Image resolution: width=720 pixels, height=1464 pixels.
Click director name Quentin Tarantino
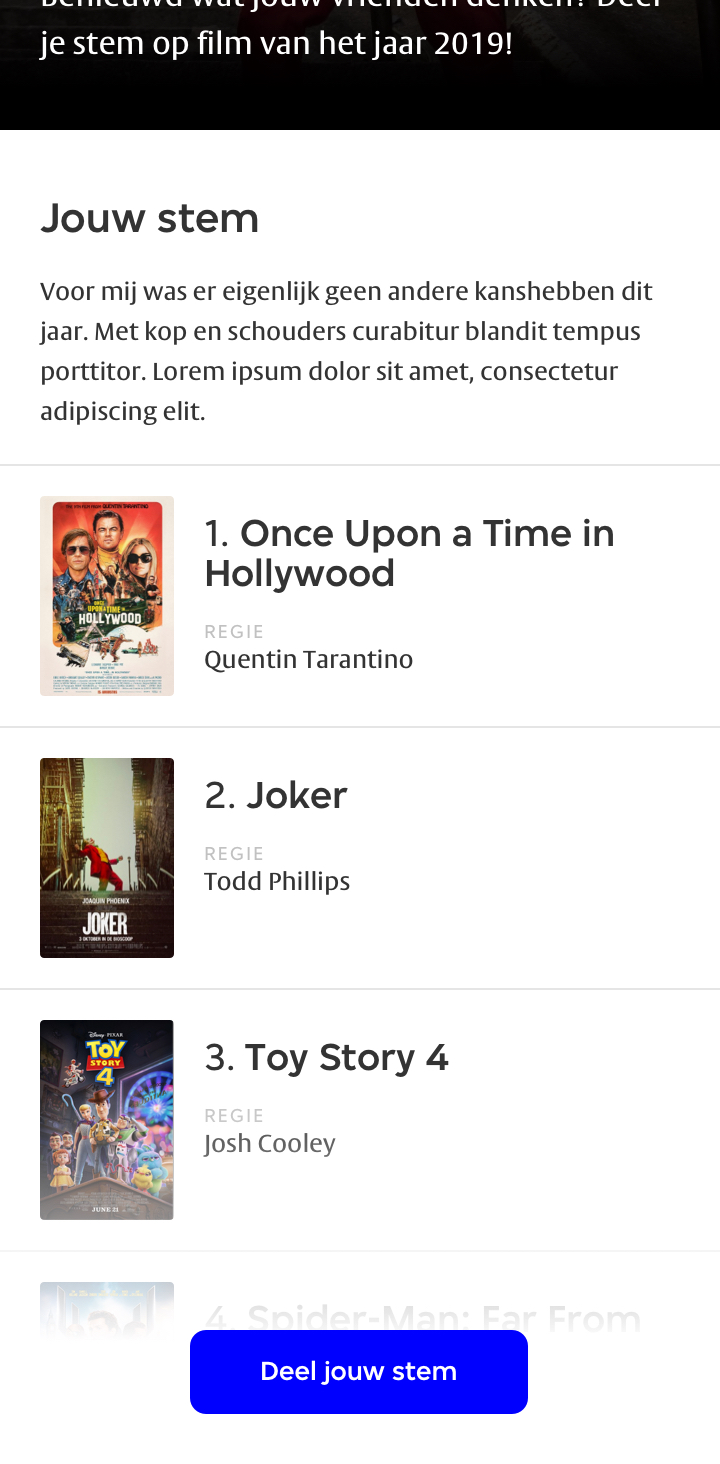[x=308, y=660]
